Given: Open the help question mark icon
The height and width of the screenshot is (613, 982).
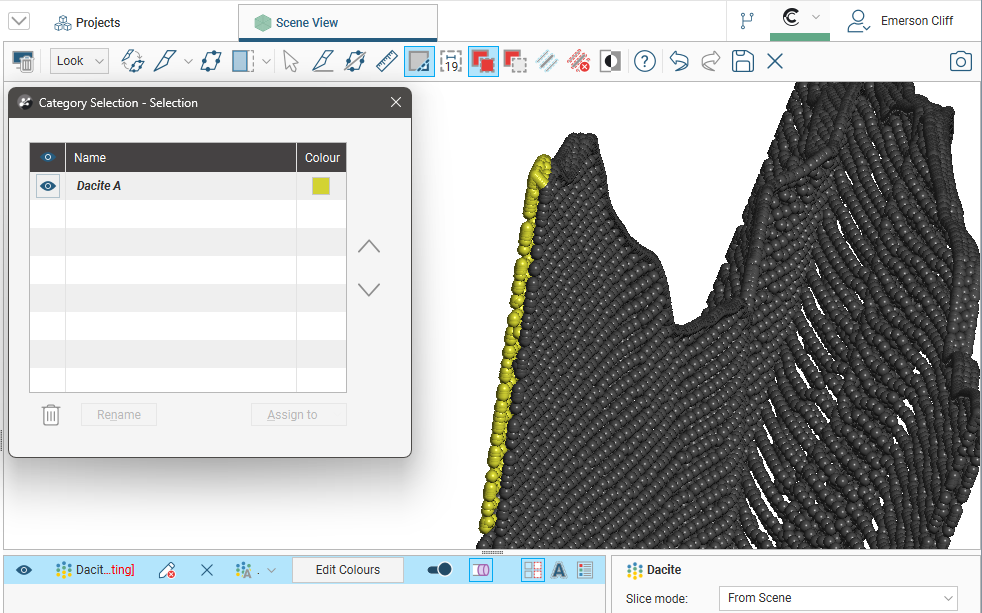Looking at the screenshot, I should click(x=645, y=62).
